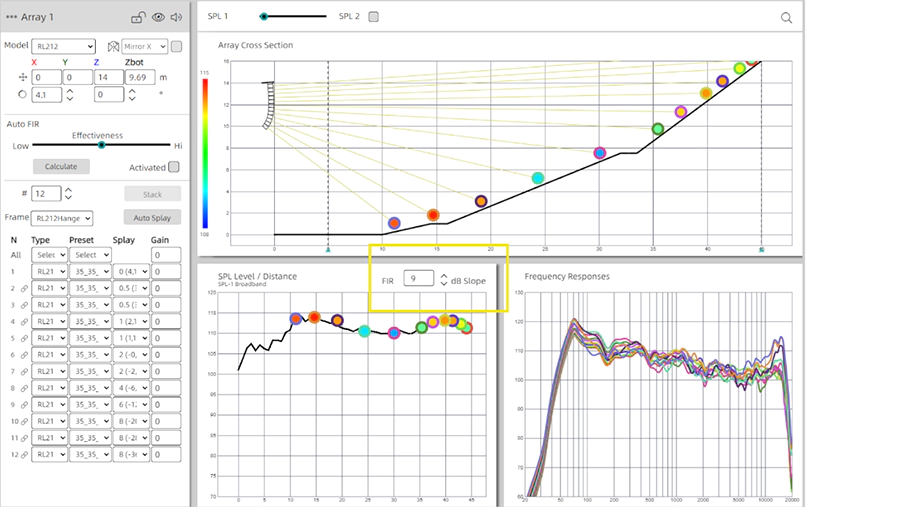Viewport: 900px width, 507px height.
Task: Tick the Auto FIR Activated checkbox
Action: click(x=174, y=167)
